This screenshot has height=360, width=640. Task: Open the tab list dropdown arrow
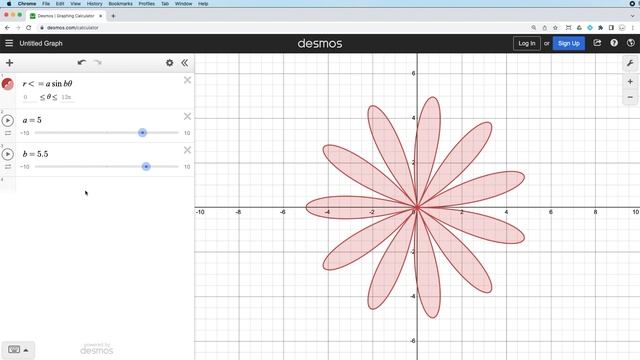coord(632,16)
